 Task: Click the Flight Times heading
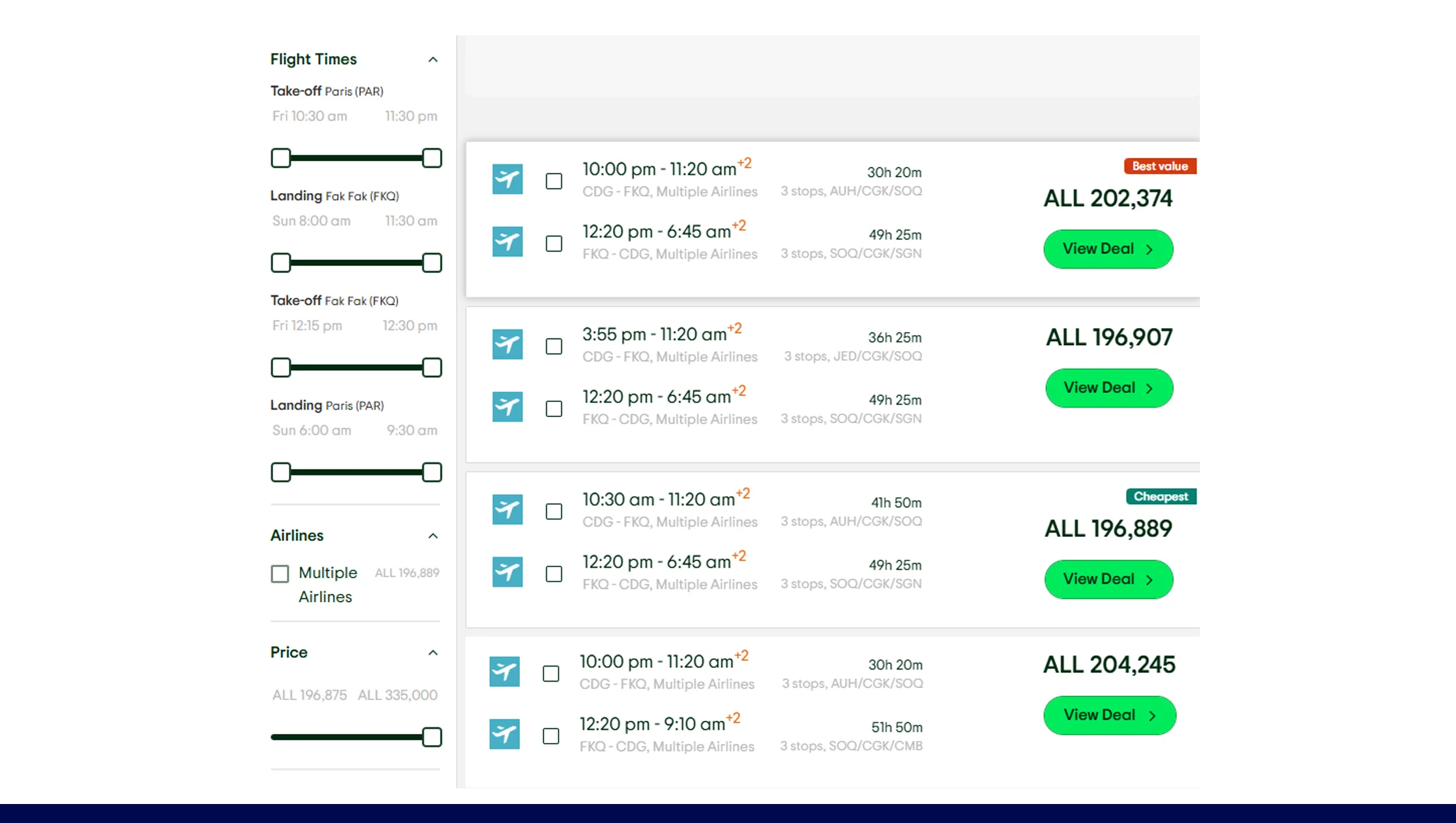click(314, 60)
